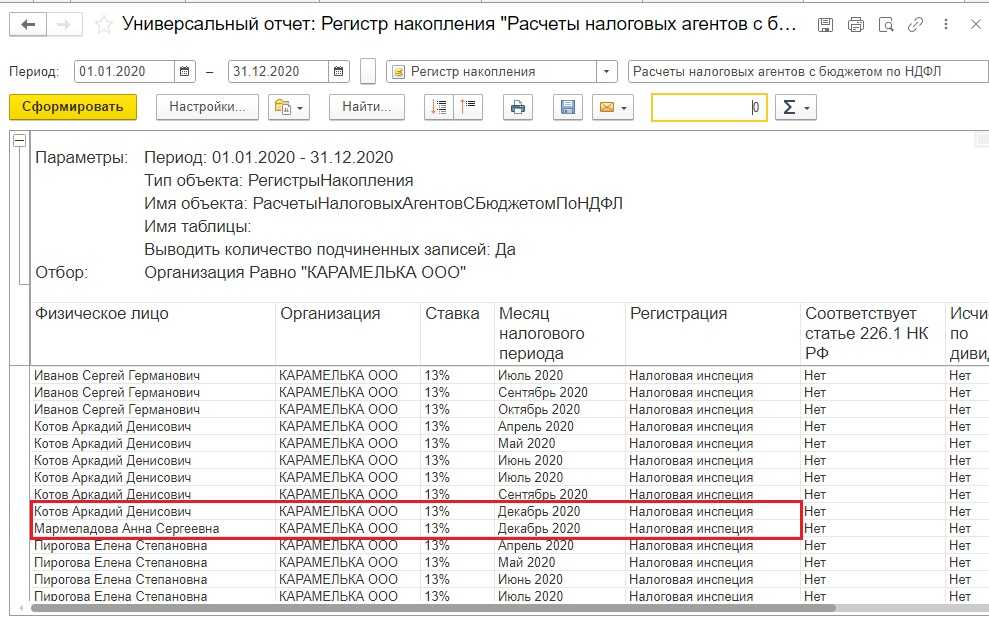Select Мармеладова Анна Сергеевна row cell
Viewport: 989px width, 625px height.
click(127, 528)
